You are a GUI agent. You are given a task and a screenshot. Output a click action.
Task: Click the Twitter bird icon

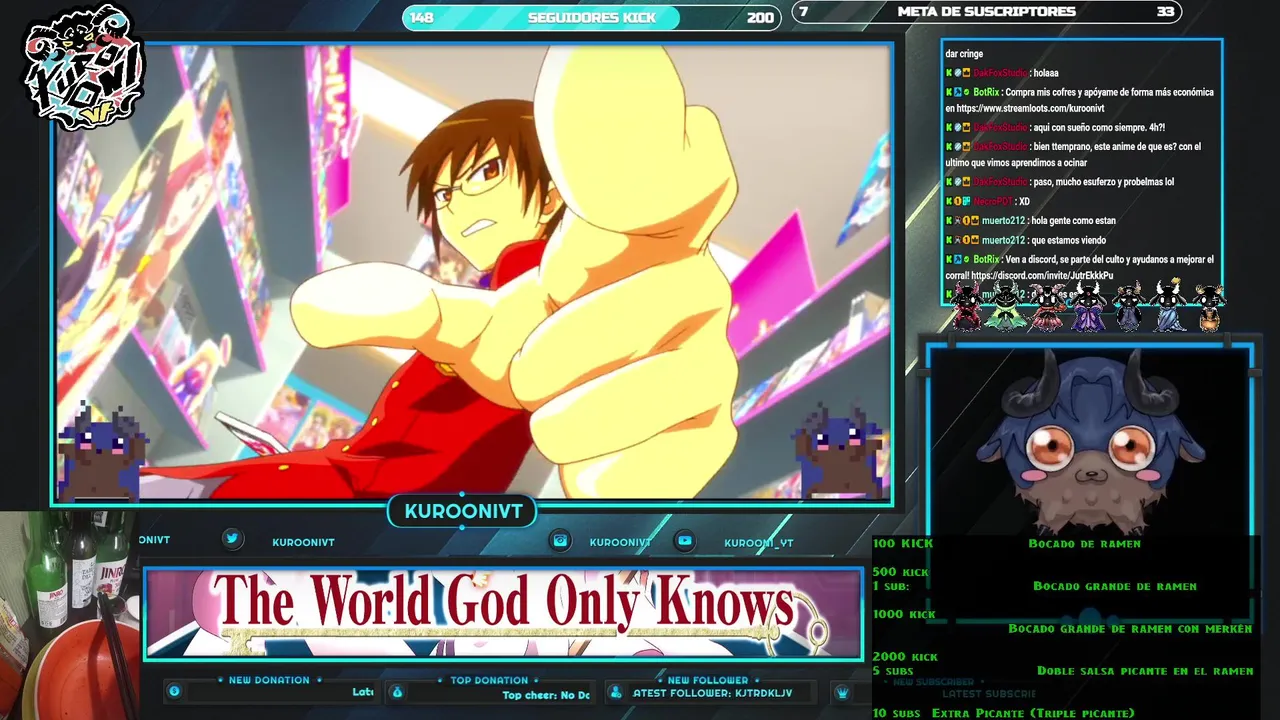tap(232, 539)
